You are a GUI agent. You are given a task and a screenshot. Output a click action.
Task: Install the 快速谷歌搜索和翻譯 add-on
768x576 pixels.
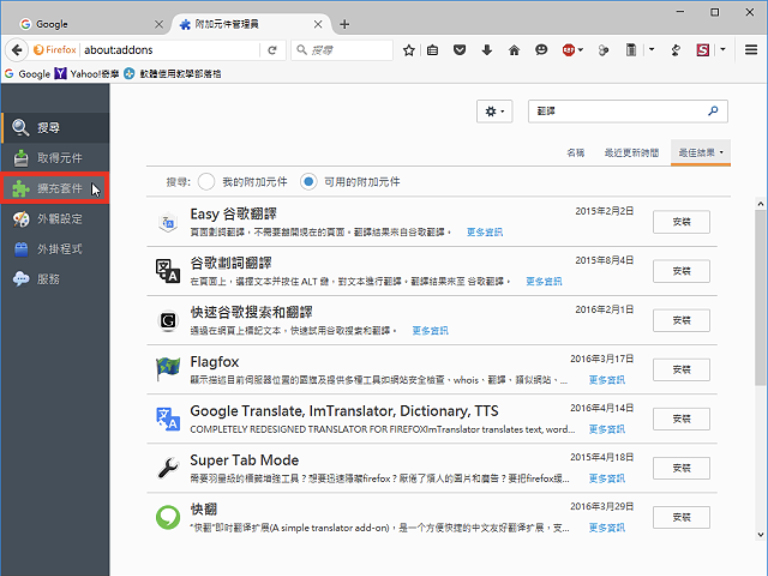[x=681, y=320]
